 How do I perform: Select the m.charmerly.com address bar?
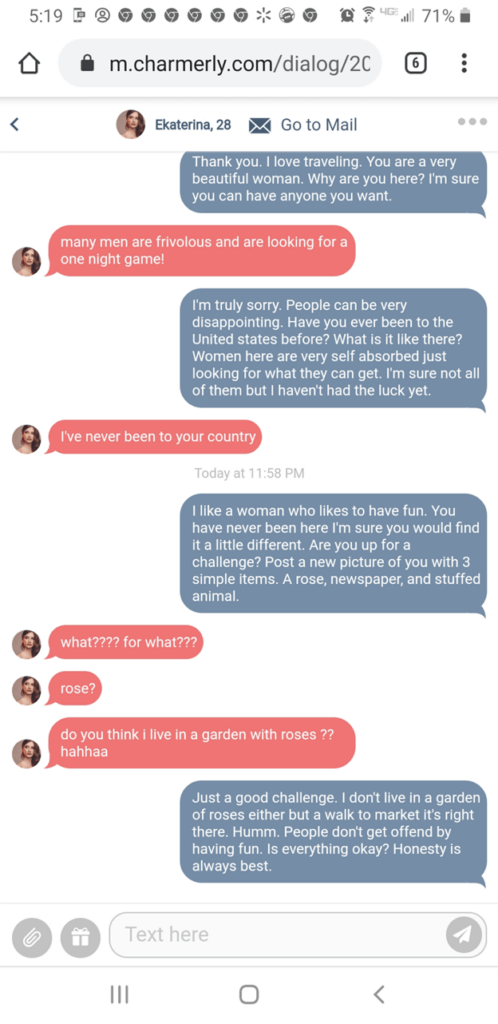coord(220,63)
